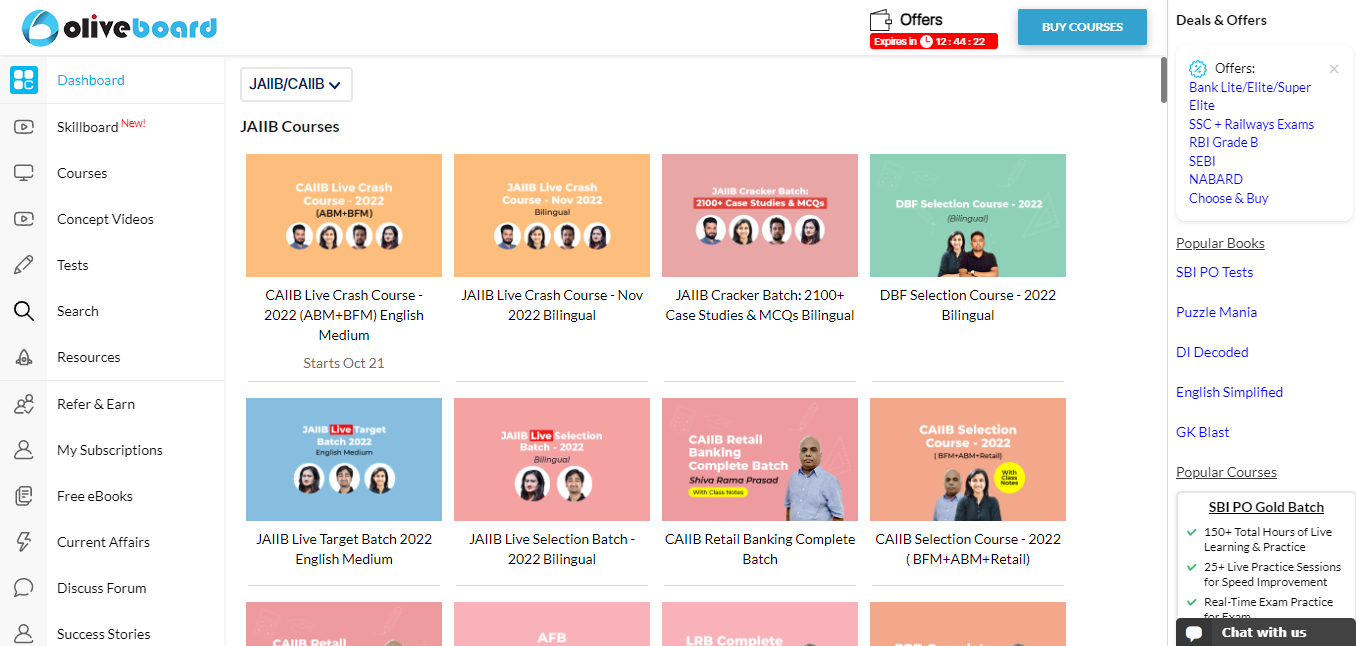Image resolution: width=1356 pixels, height=646 pixels.
Task: Click the chat bubble icon in Chat with us
Action: pyautogui.click(x=1194, y=633)
